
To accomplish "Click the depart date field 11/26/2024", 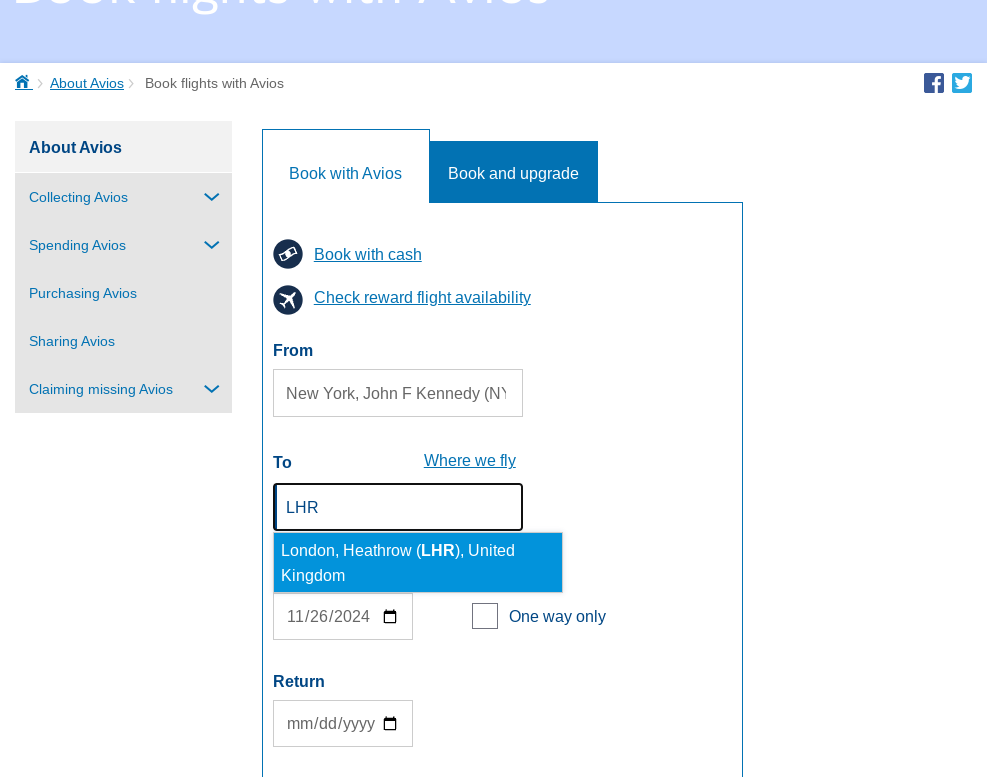I will pos(343,616).
